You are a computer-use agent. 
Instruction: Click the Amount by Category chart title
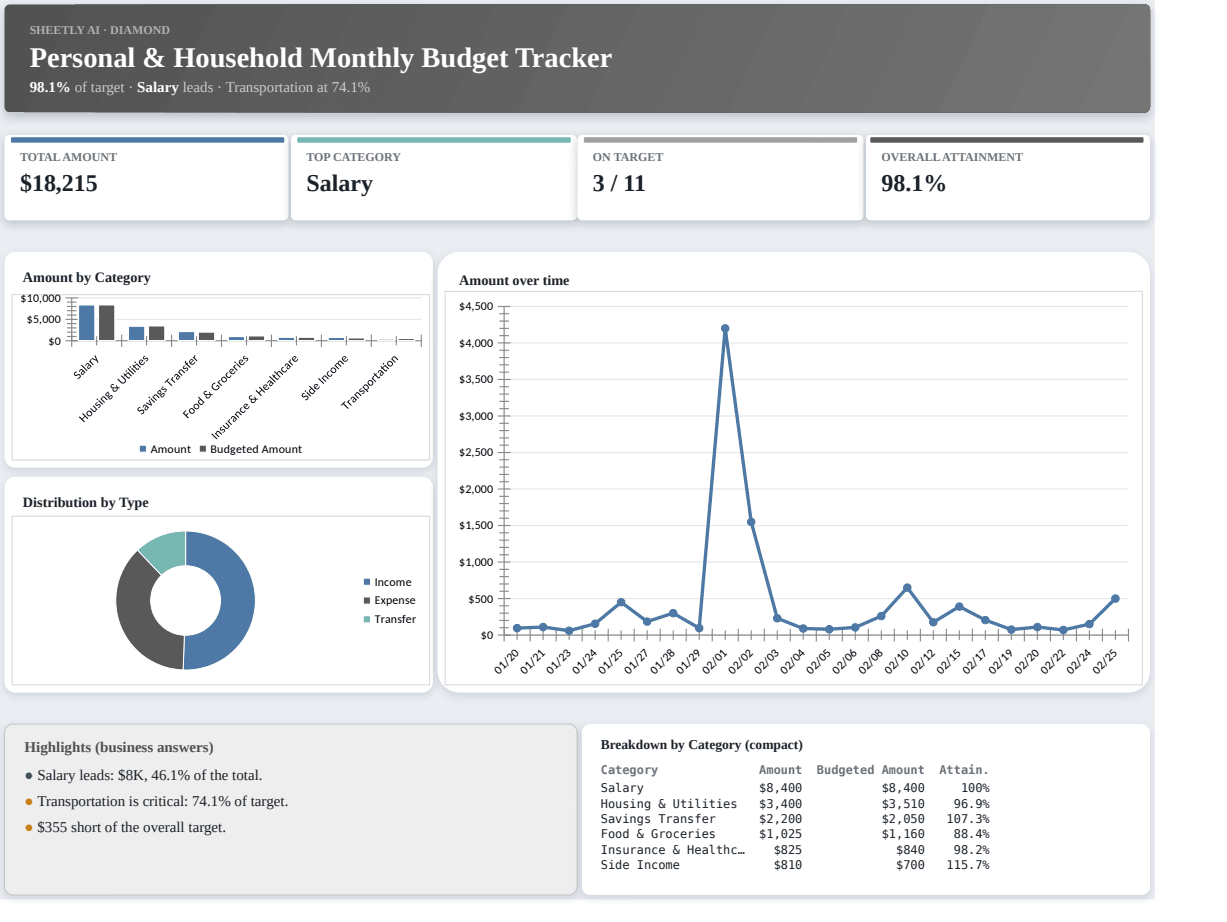(x=87, y=277)
